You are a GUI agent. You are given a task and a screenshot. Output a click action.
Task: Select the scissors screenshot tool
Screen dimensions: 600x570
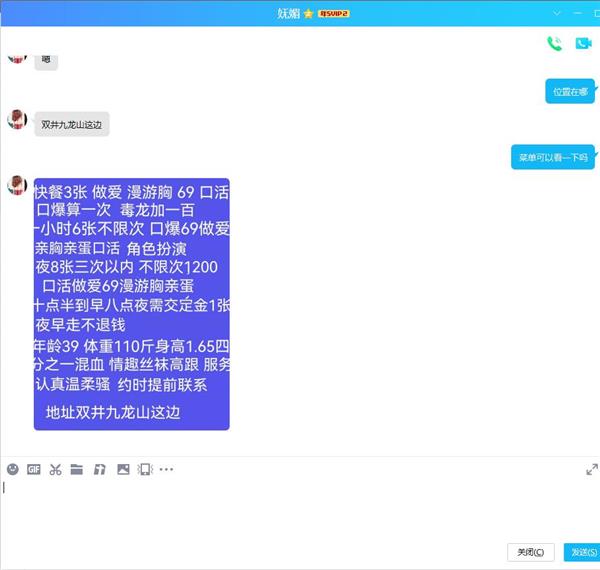pos(55,469)
